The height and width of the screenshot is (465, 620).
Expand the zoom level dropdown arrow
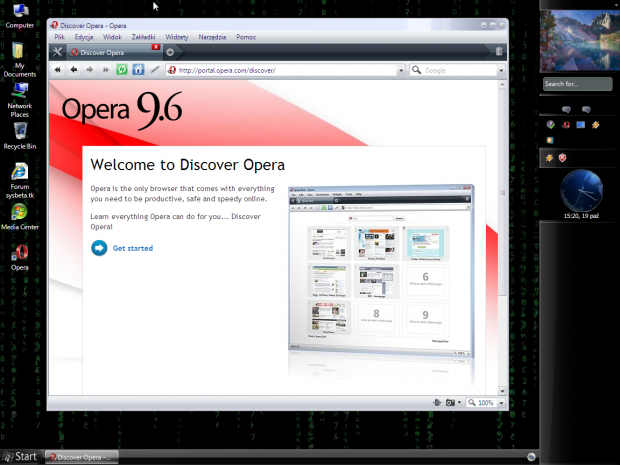[x=501, y=403]
